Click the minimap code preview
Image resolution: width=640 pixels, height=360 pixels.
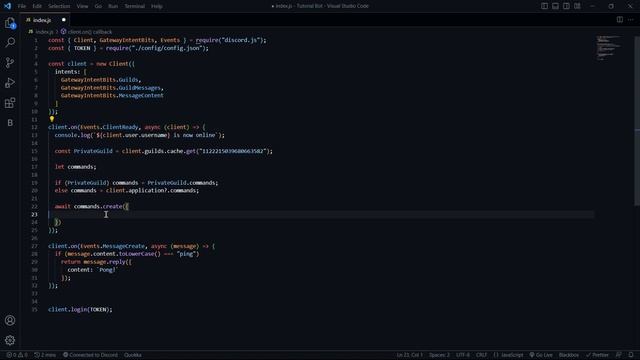608,47
